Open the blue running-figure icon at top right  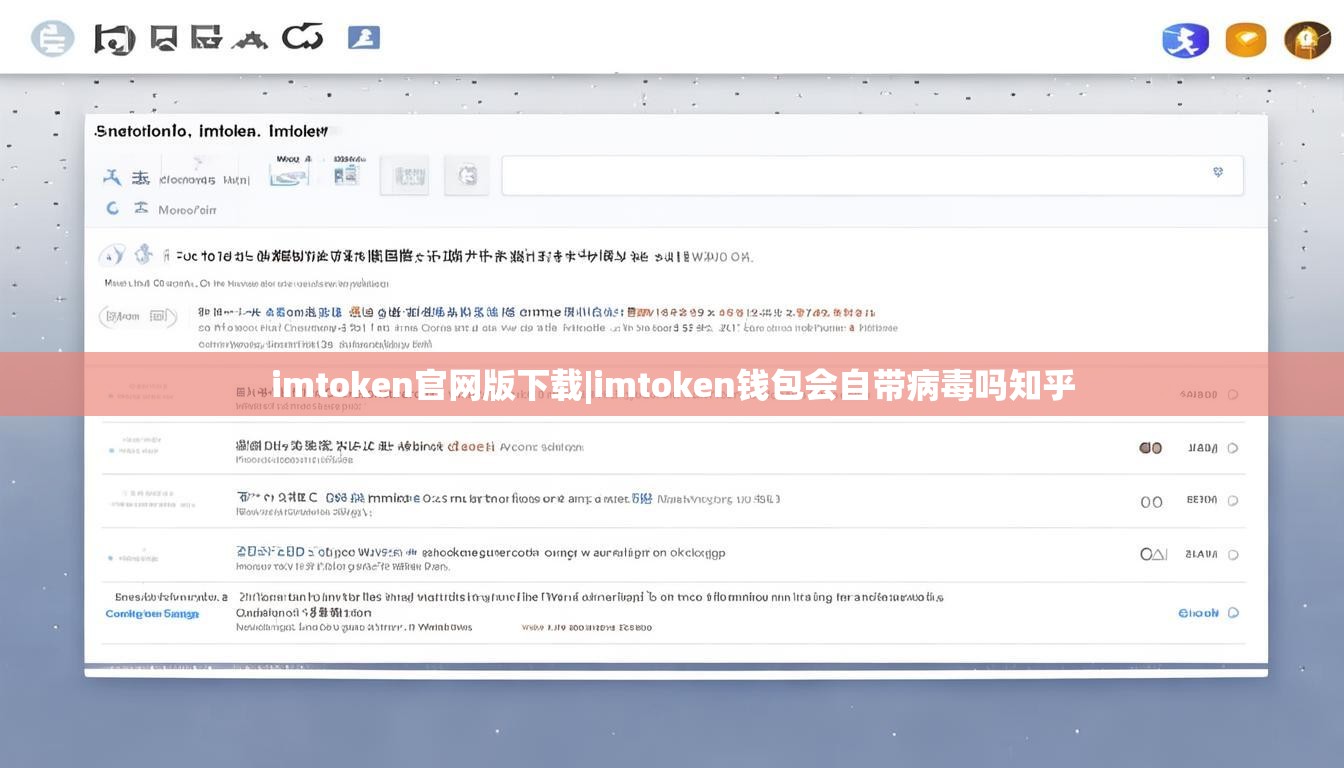[x=1185, y=40]
